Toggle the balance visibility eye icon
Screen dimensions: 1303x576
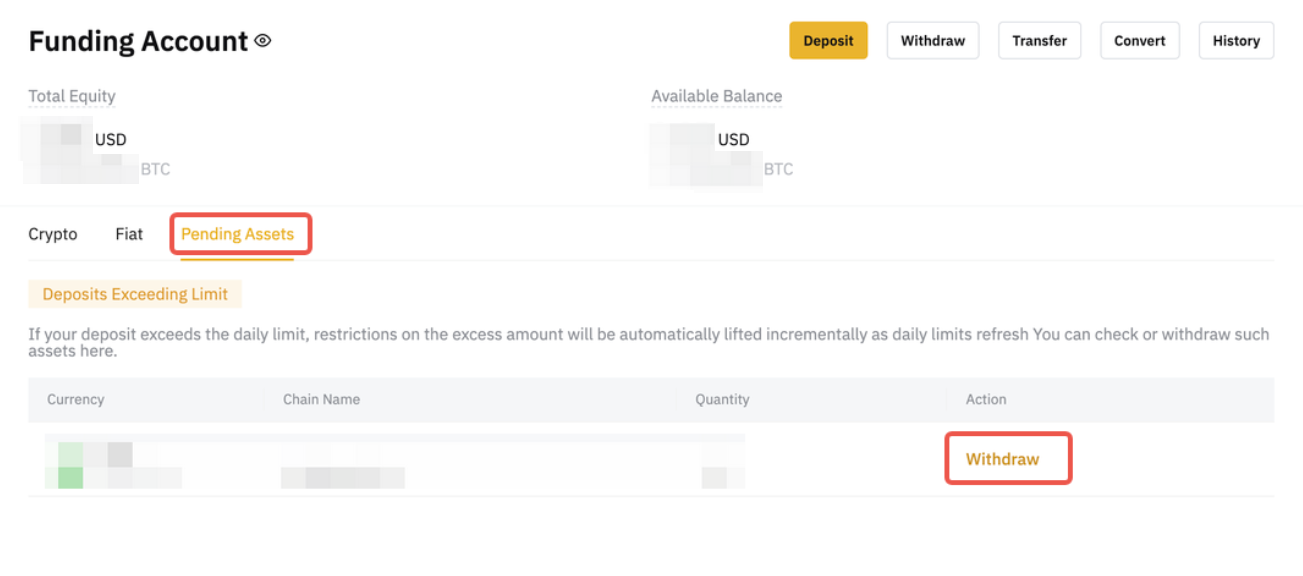click(x=263, y=41)
